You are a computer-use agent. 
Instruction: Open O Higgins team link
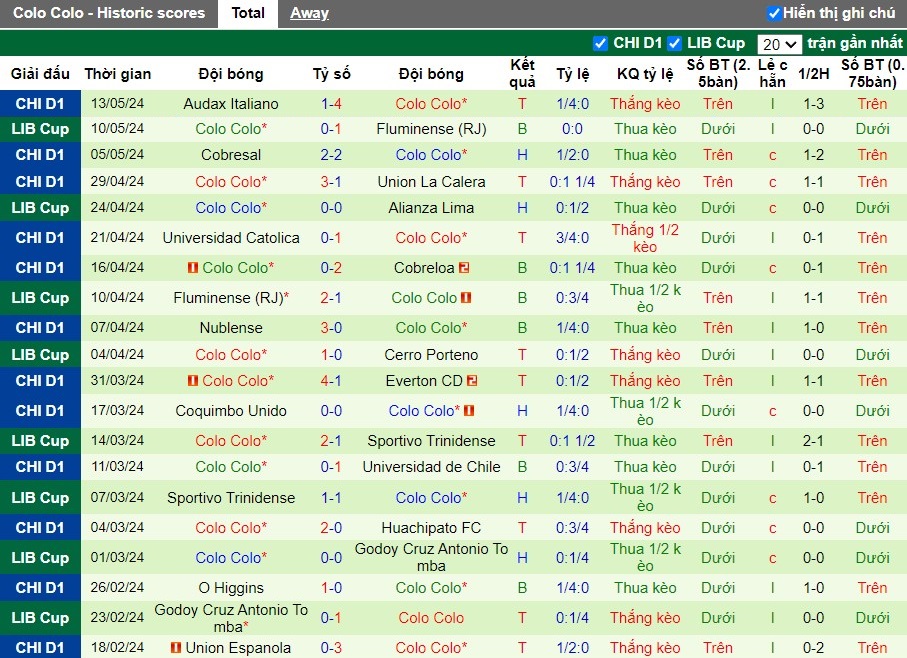231,588
